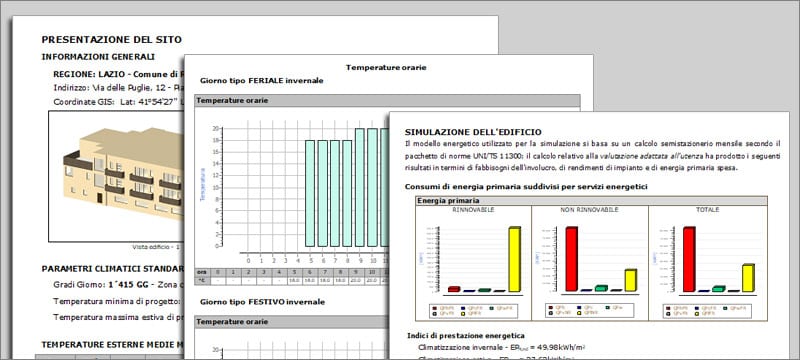This screenshot has height=360, width=800.
Task: Select the tall red bar in NON RINNOVABILE chart
Action: tap(572, 259)
